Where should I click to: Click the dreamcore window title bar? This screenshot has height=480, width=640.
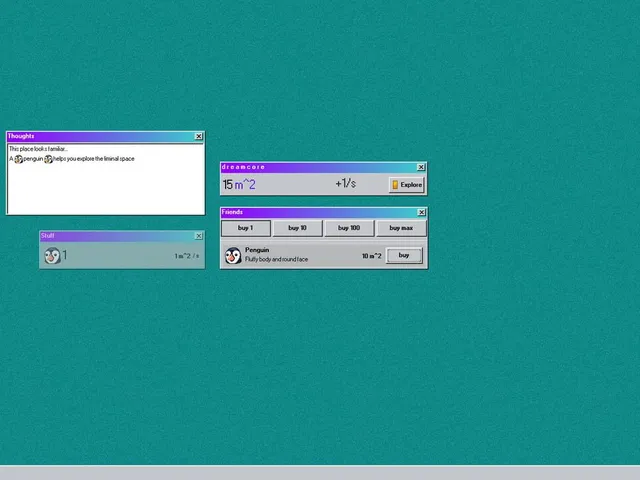(324, 167)
